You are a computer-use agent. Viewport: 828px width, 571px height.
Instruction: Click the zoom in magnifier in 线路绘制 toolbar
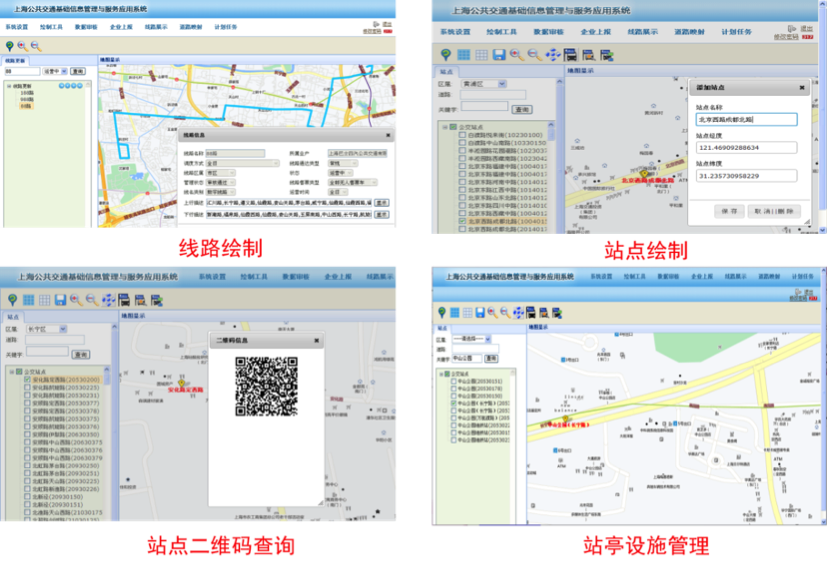[x=22, y=46]
